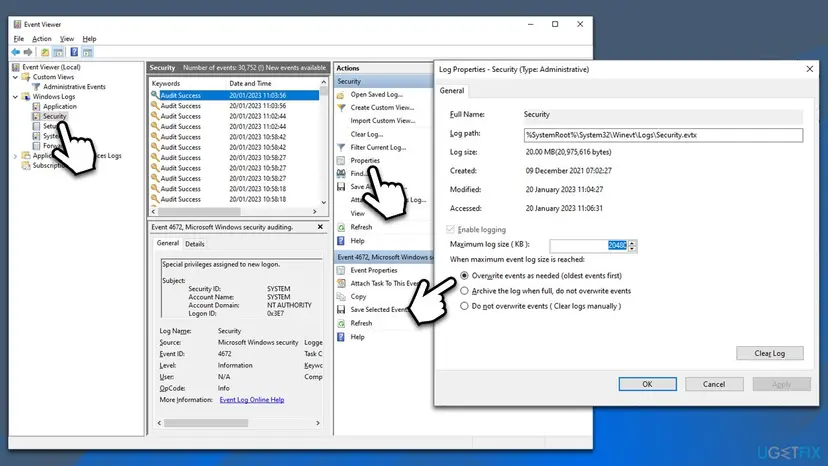Viewport: 828px width, 466px height.
Task: Click the Help icon under Event 4672 actions
Action: (x=341, y=337)
